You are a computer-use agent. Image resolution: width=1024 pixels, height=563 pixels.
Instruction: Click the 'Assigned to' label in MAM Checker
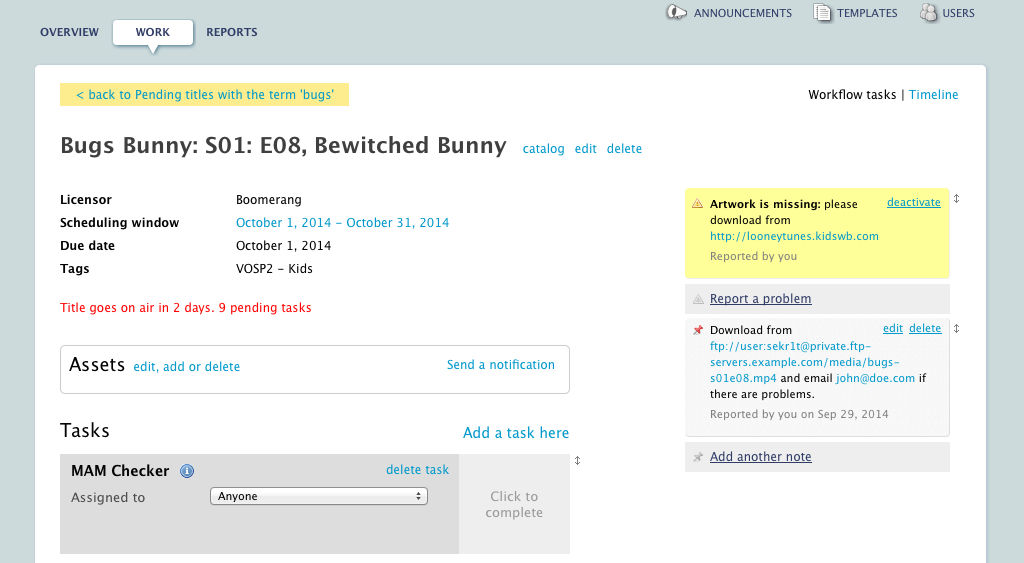108,498
